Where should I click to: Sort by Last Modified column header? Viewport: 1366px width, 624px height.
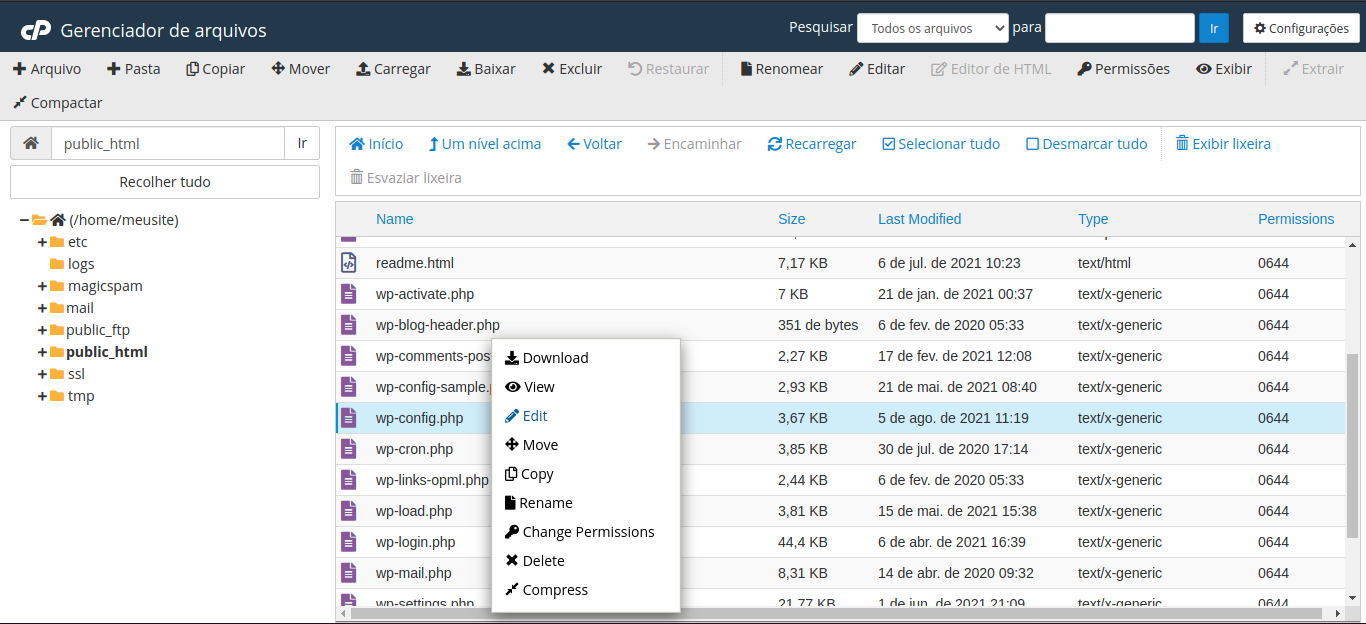coord(919,219)
